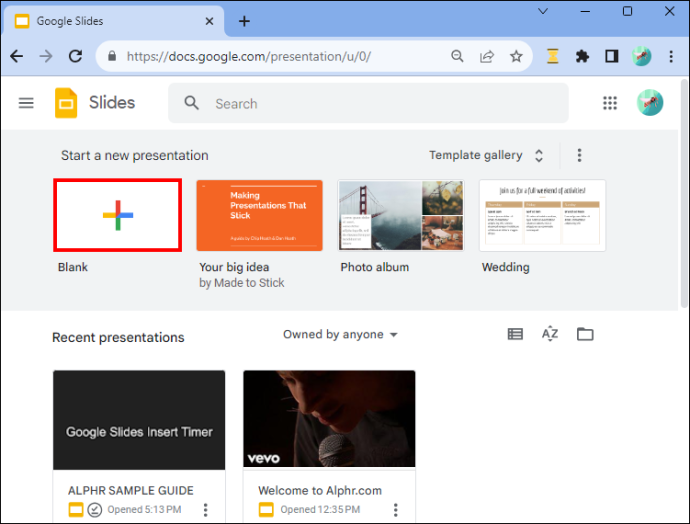Choose the Photo album template

pos(401,216)
